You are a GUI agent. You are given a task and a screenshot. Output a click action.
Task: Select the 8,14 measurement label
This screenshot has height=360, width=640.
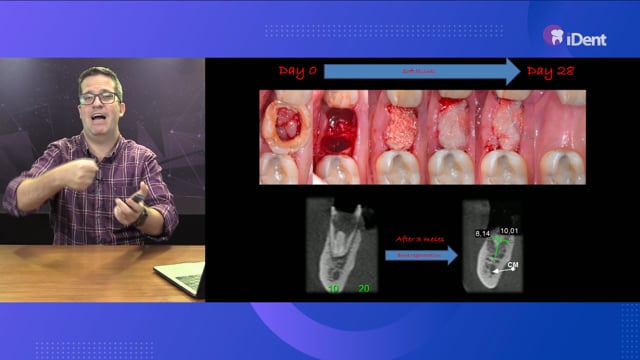[x=482, y=233]
